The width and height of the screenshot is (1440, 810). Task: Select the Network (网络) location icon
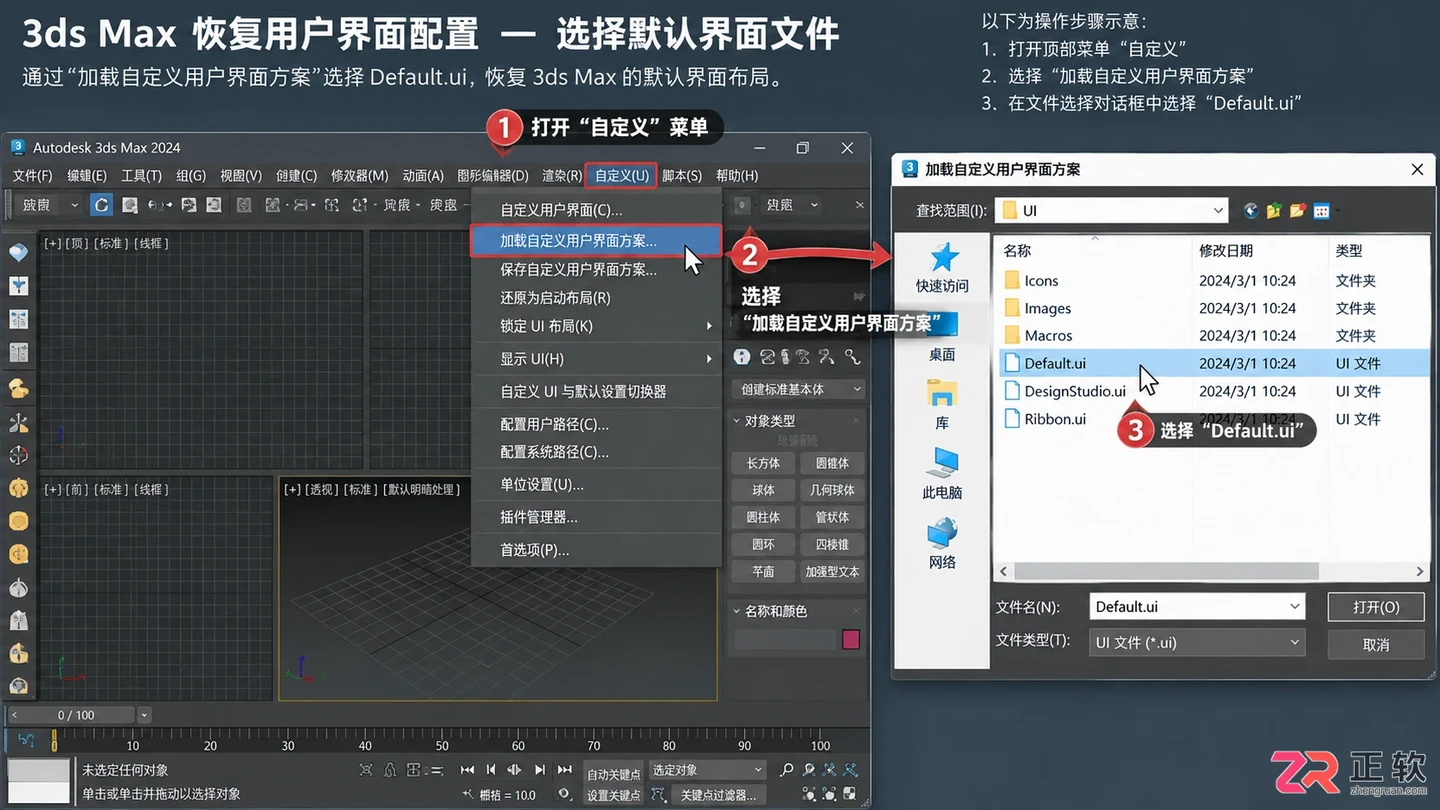[x=942, y=532]
